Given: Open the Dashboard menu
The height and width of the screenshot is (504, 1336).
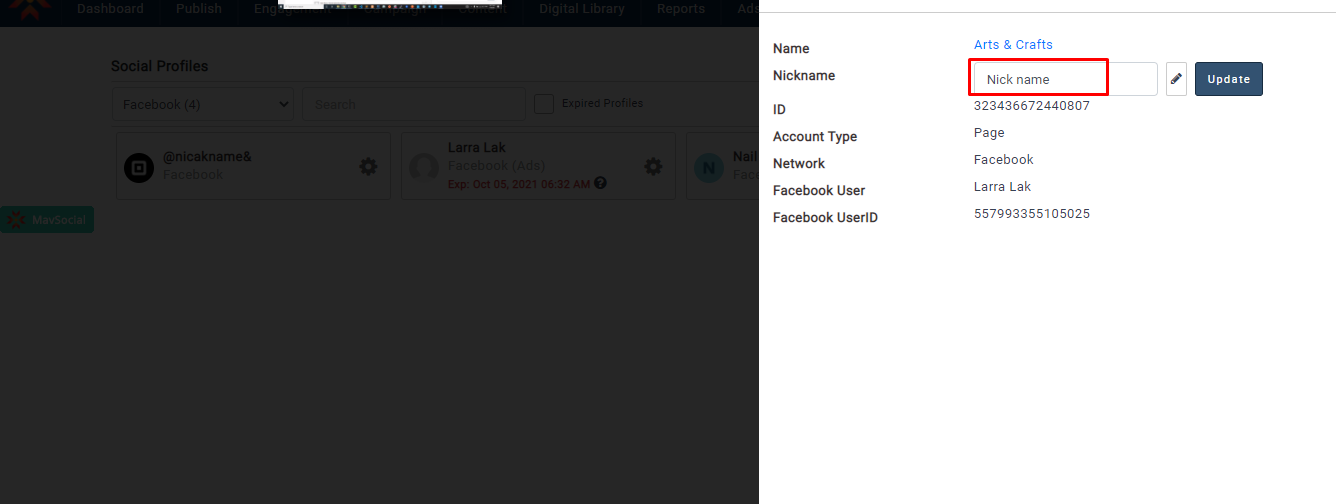Looking at the screenshot, I should click(x=110, y=9).
